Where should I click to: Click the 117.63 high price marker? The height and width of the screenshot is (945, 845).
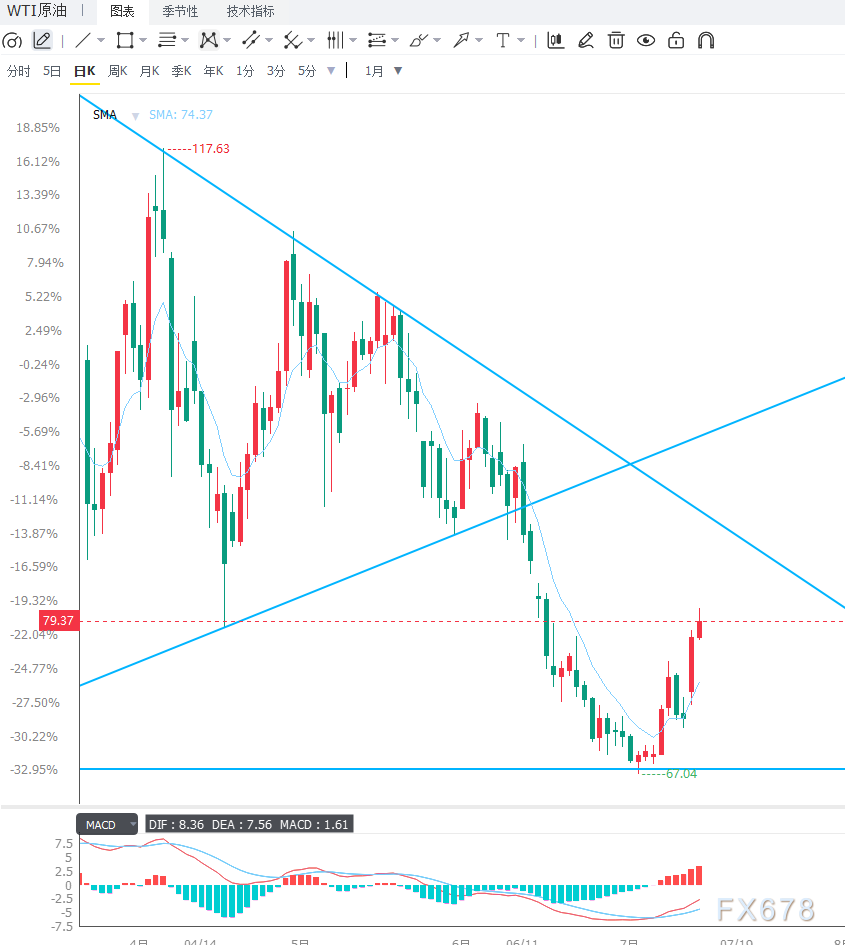(210, 148)
